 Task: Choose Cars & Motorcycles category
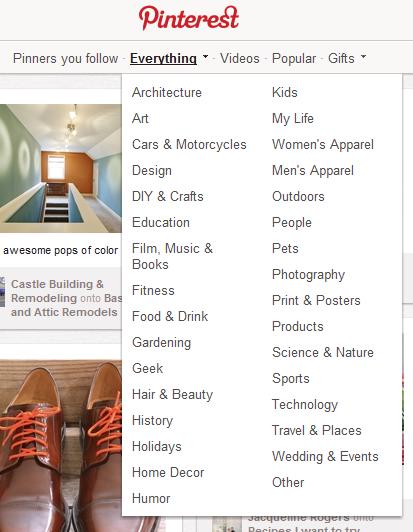coord(189,145)
